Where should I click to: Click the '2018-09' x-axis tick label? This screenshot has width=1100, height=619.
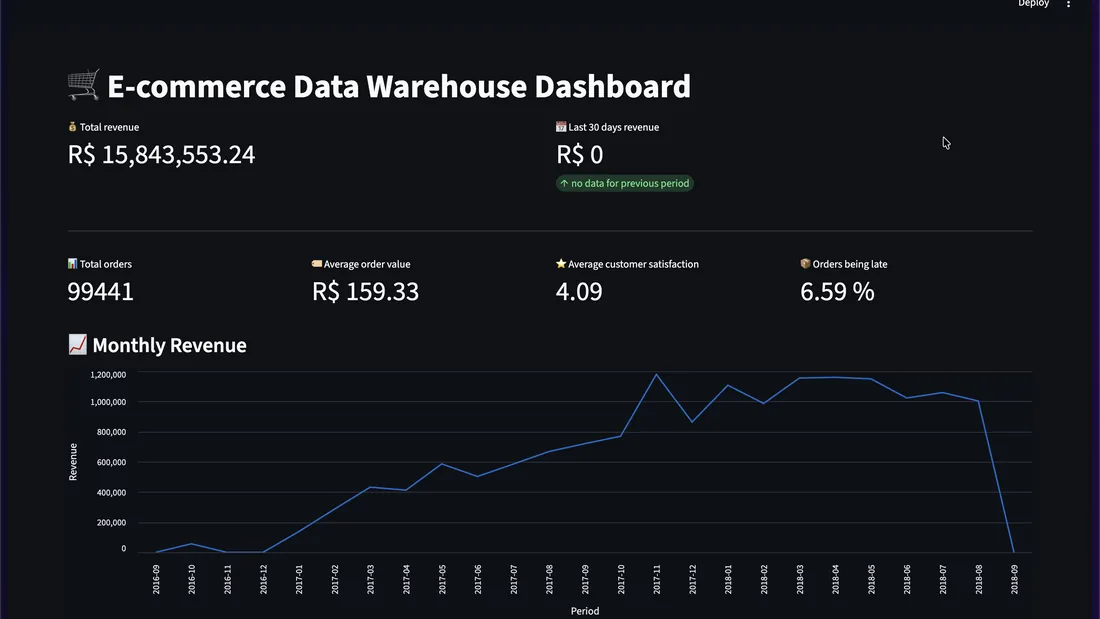1014,580
